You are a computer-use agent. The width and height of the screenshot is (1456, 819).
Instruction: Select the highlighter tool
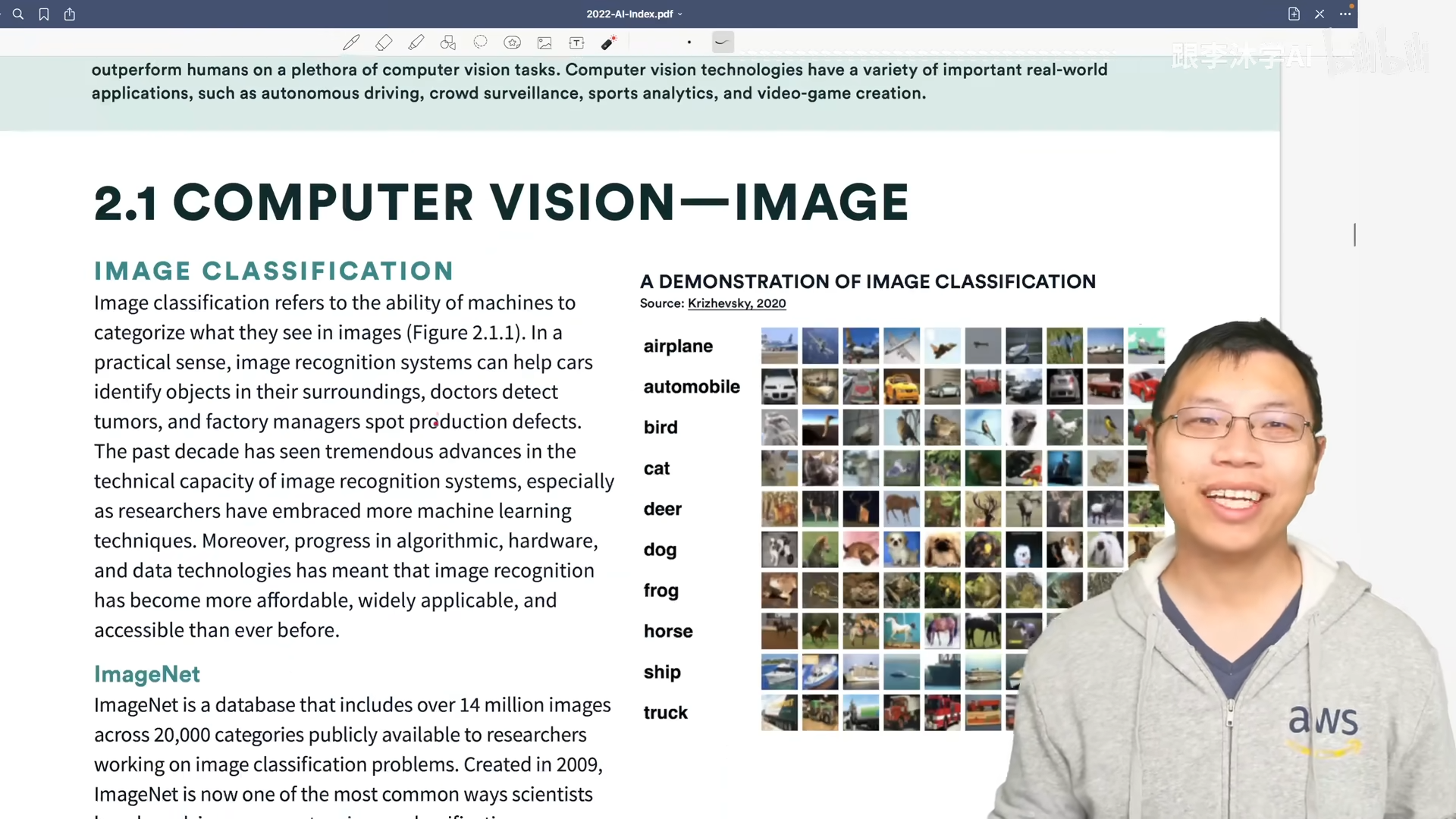(x=416, y=43)
